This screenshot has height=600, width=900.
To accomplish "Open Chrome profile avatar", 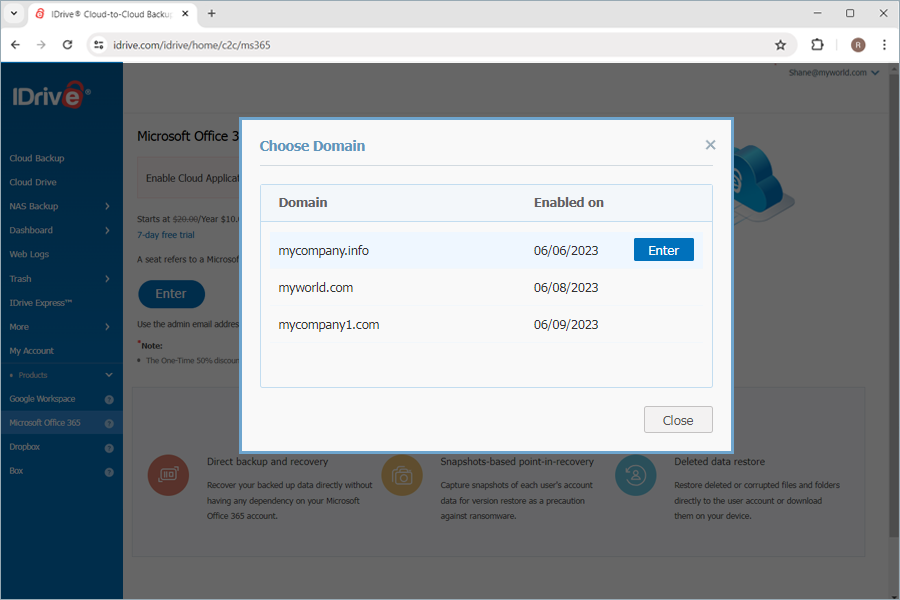I will pyautogui.click(x=858, y=45).
